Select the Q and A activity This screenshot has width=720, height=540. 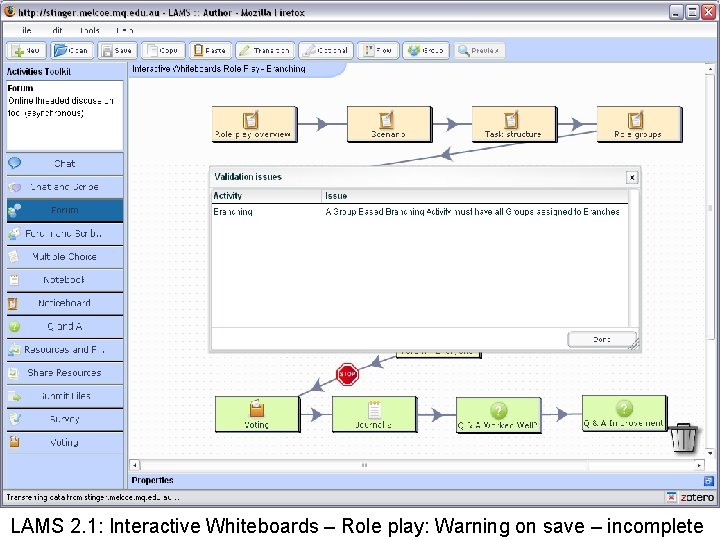tap(65, 326)
